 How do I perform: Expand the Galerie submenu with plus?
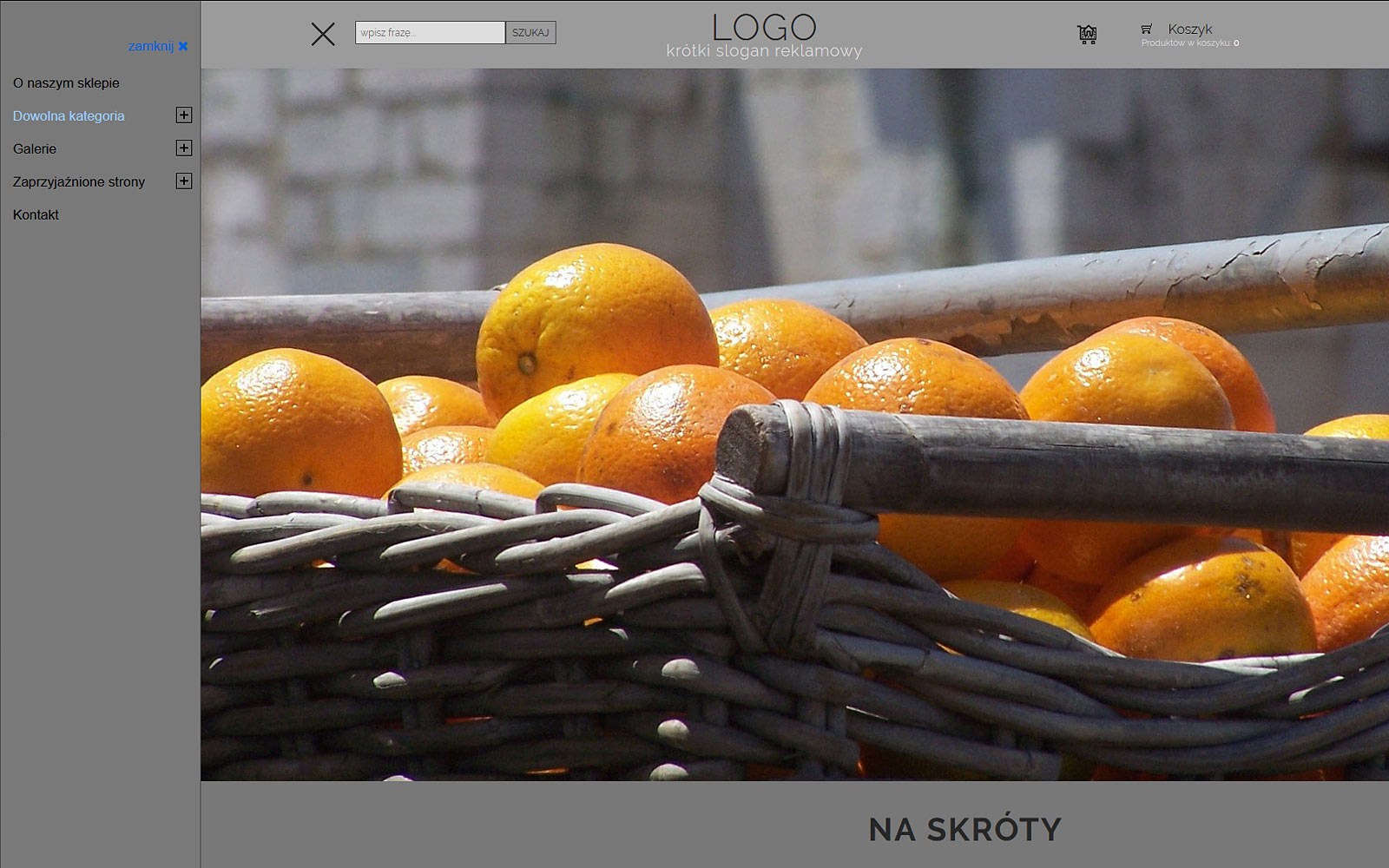pyautogui.click(x=184, y=148)
